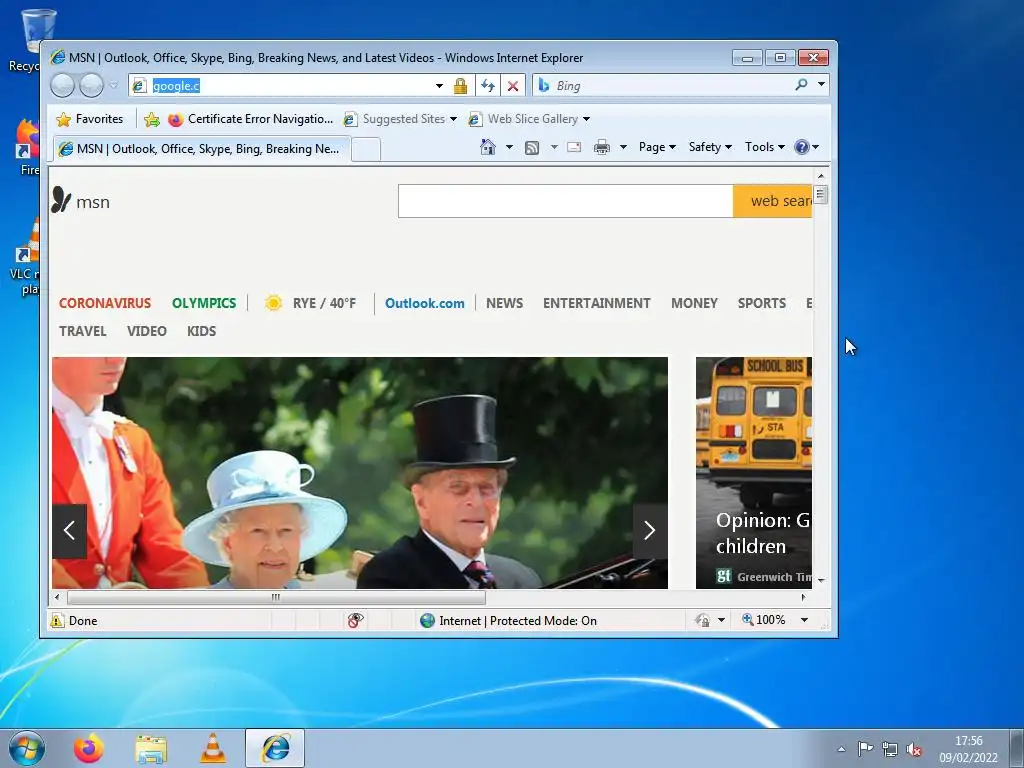This screenshot has width=1024, height=768.
Task: Open the NEWS section
Action: (504, 303)
